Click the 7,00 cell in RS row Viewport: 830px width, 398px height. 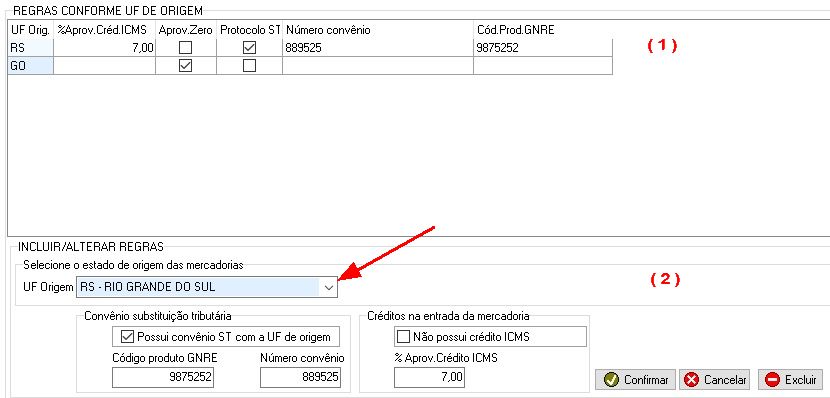tap(104, 48)
